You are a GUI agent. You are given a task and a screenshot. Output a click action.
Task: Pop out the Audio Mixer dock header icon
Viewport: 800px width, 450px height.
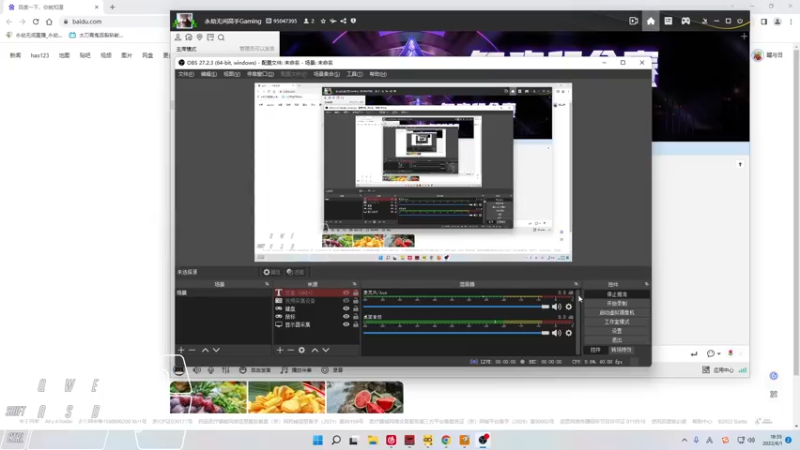(x=576, y=284)
